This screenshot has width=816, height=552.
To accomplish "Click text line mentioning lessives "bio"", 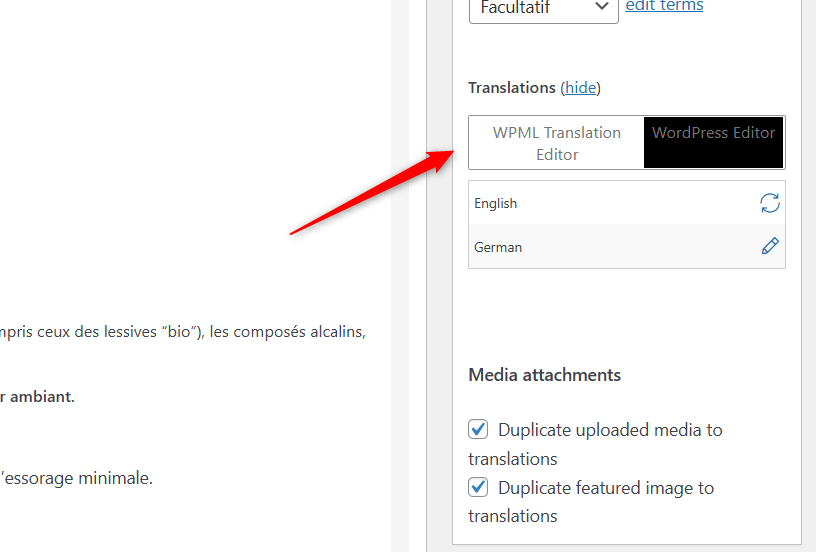I will click(x=183, y=331).
